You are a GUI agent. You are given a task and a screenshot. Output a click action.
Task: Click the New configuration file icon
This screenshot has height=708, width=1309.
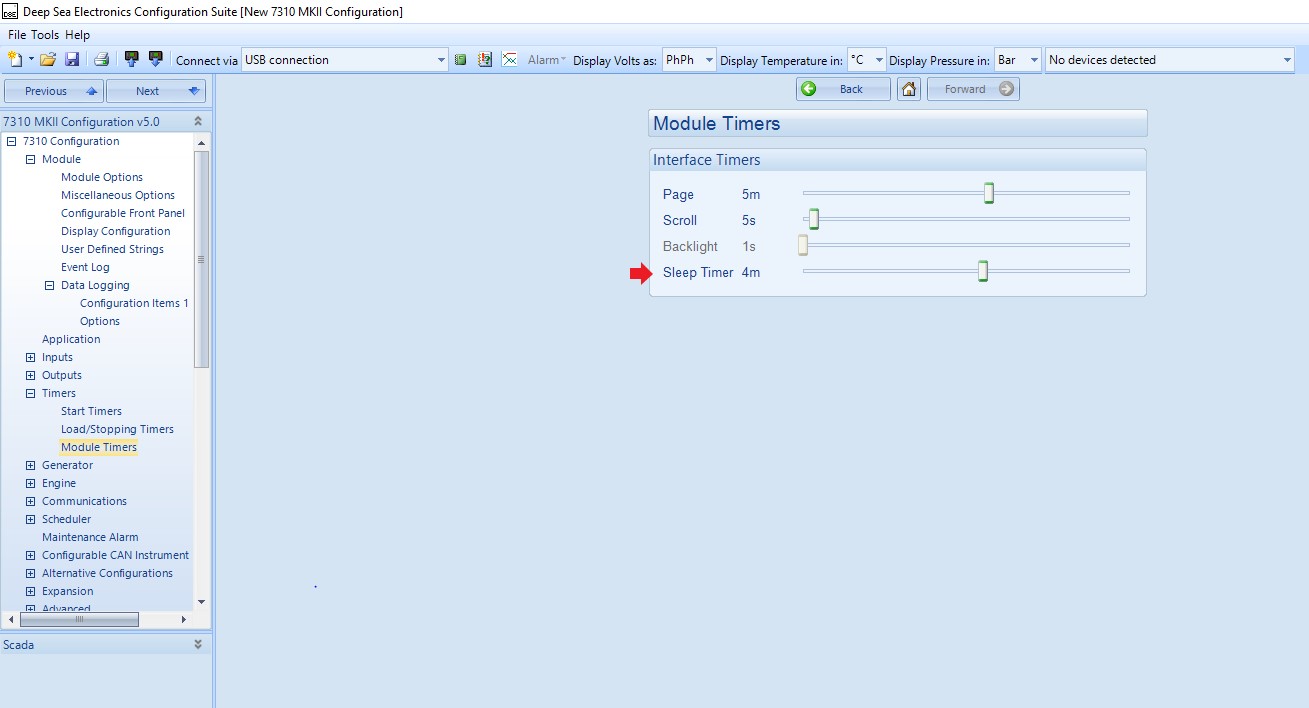click(15, 60)
